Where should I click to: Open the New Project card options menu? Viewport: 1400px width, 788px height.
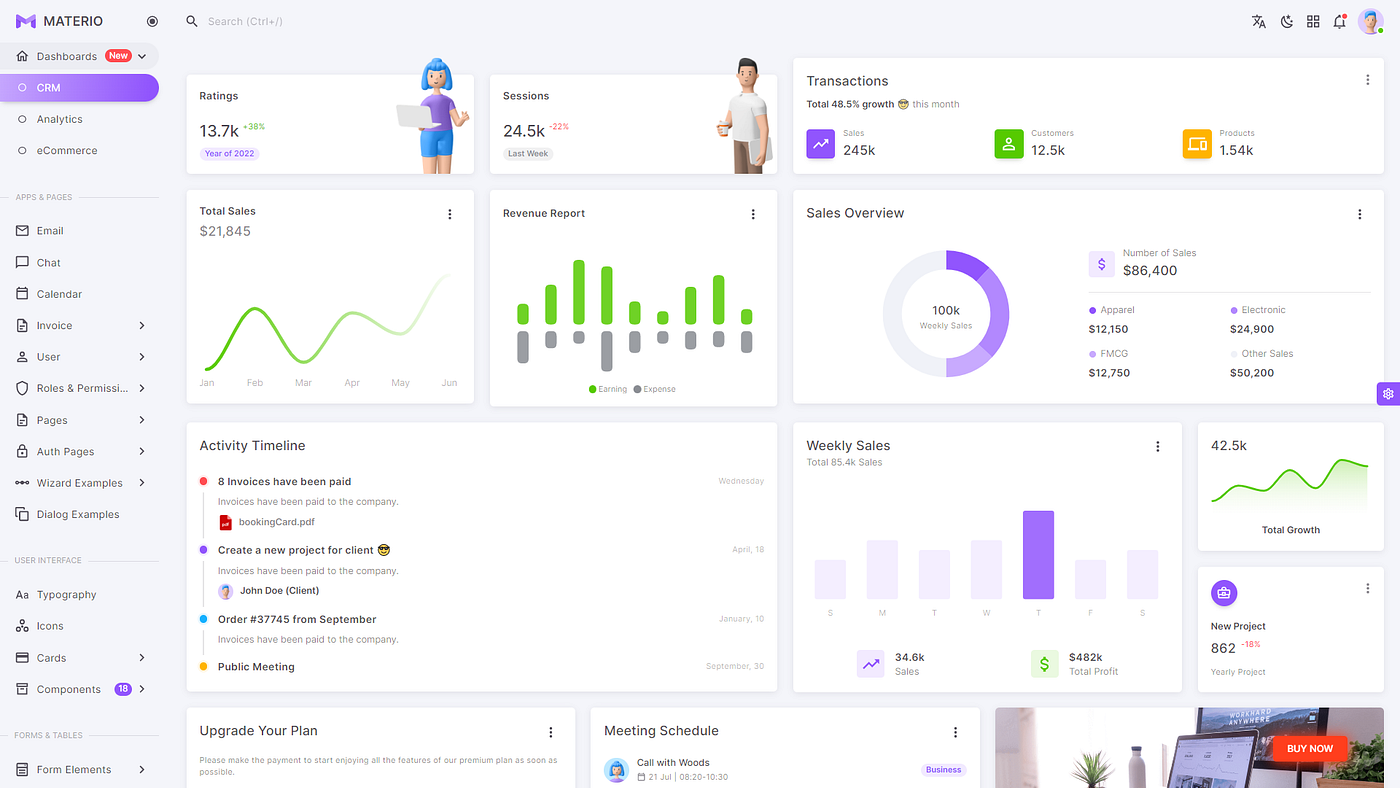pyautogui.click(x=1368, y=589)
